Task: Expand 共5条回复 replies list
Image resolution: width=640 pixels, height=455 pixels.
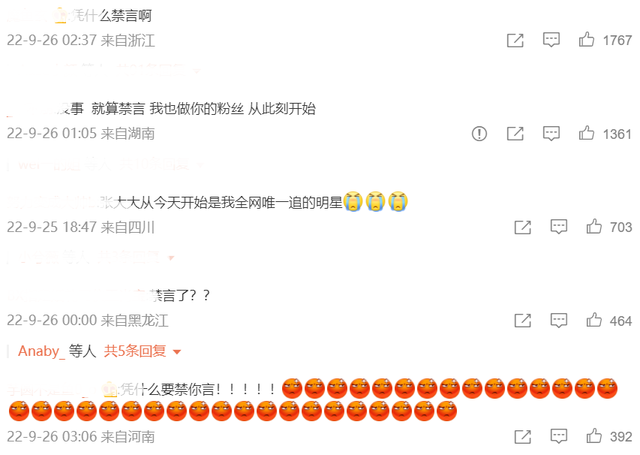Action: click(x=135, y=351)
